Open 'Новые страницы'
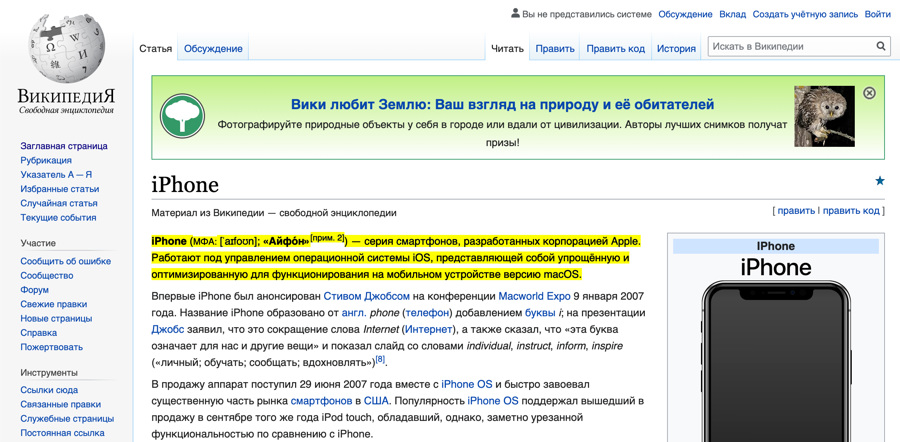 click(x=56, y=319)
